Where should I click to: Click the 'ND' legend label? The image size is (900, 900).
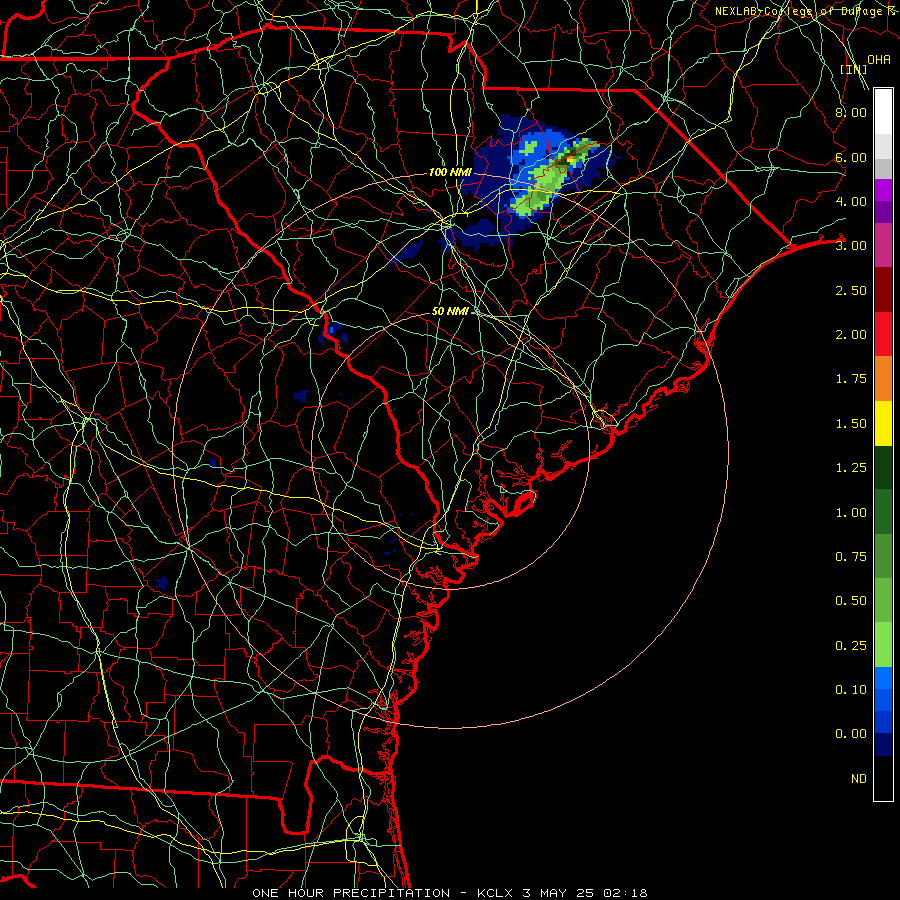tap(859, 779)
